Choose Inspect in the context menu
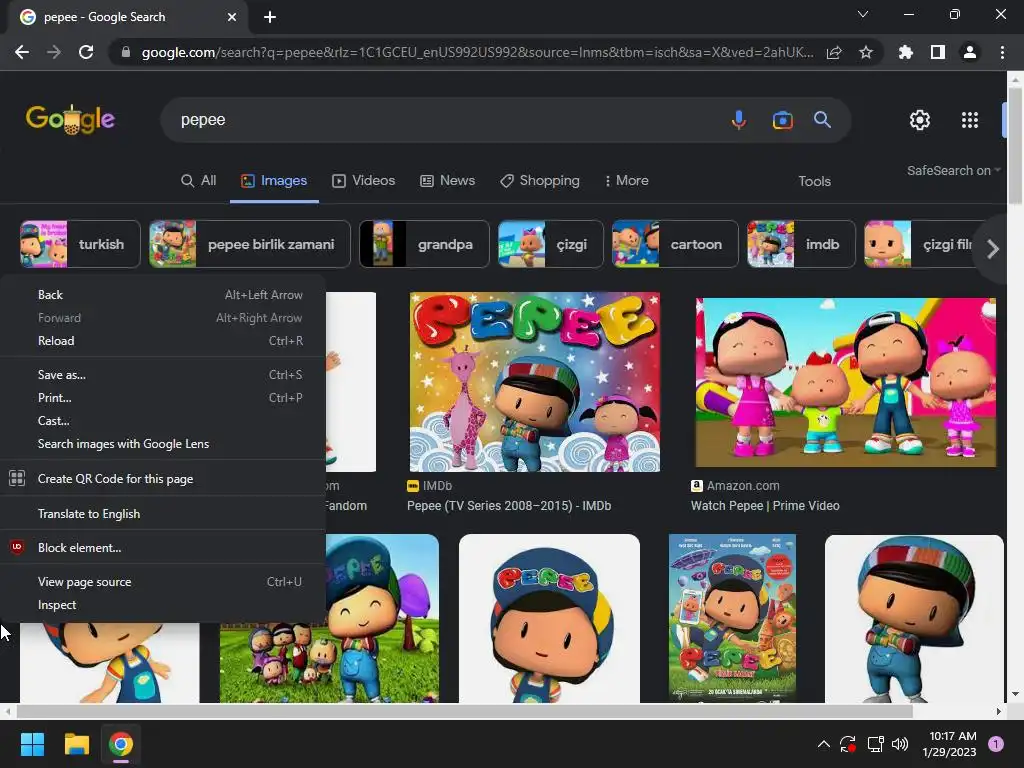 coord(163,605)
